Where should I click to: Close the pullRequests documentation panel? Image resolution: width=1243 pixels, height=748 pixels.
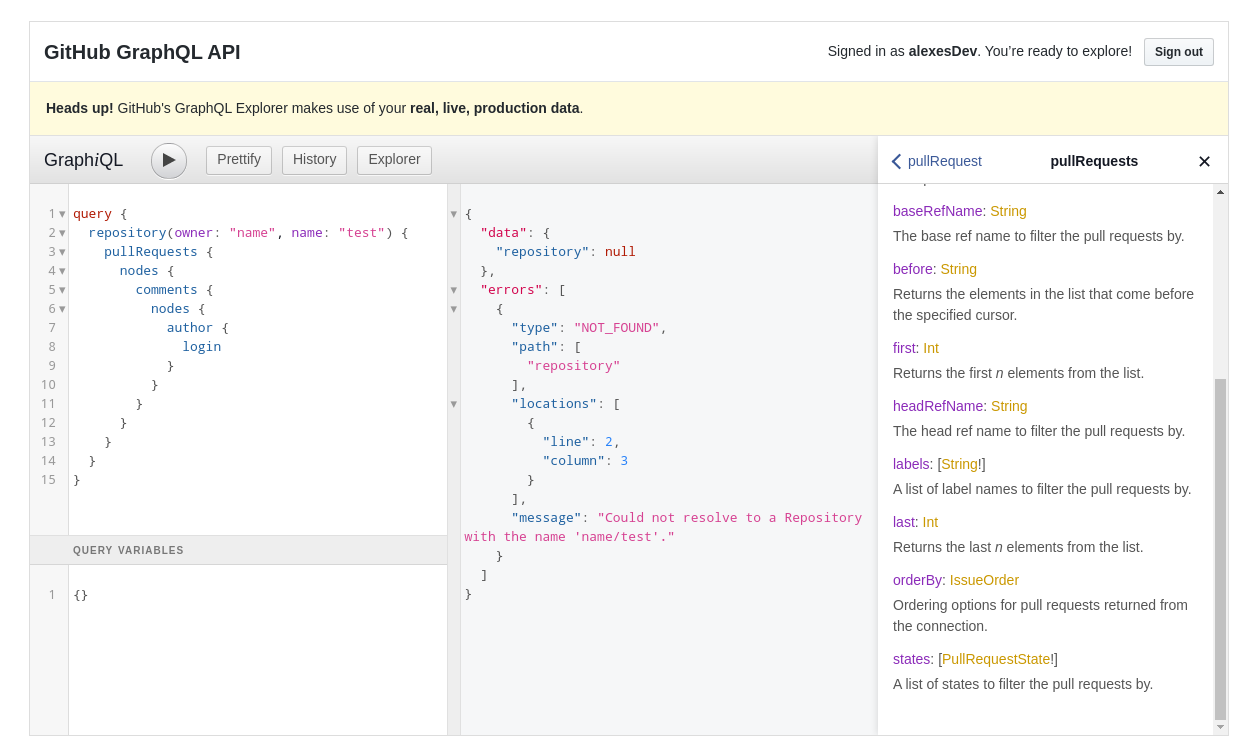point(1204,161)
